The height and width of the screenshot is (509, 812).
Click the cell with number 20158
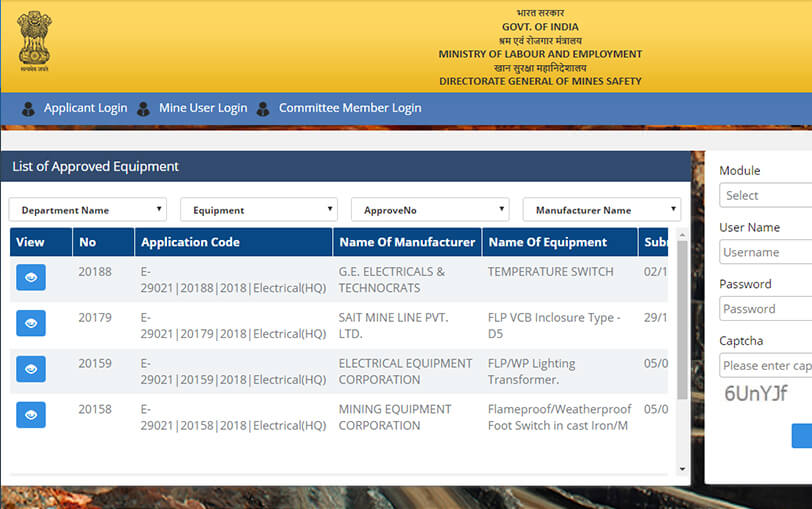[x=95, y=409]
